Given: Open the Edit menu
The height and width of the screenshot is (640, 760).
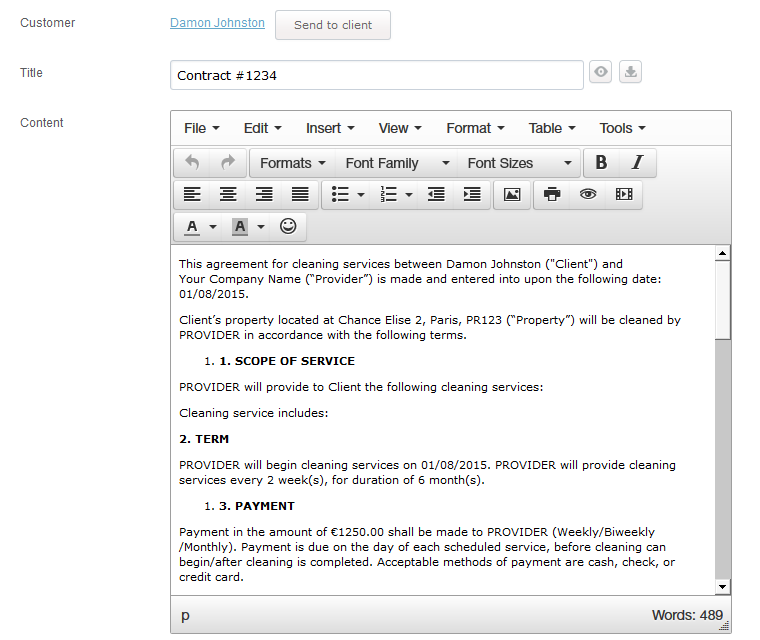Looking at the screenshot, I should 262,128.
